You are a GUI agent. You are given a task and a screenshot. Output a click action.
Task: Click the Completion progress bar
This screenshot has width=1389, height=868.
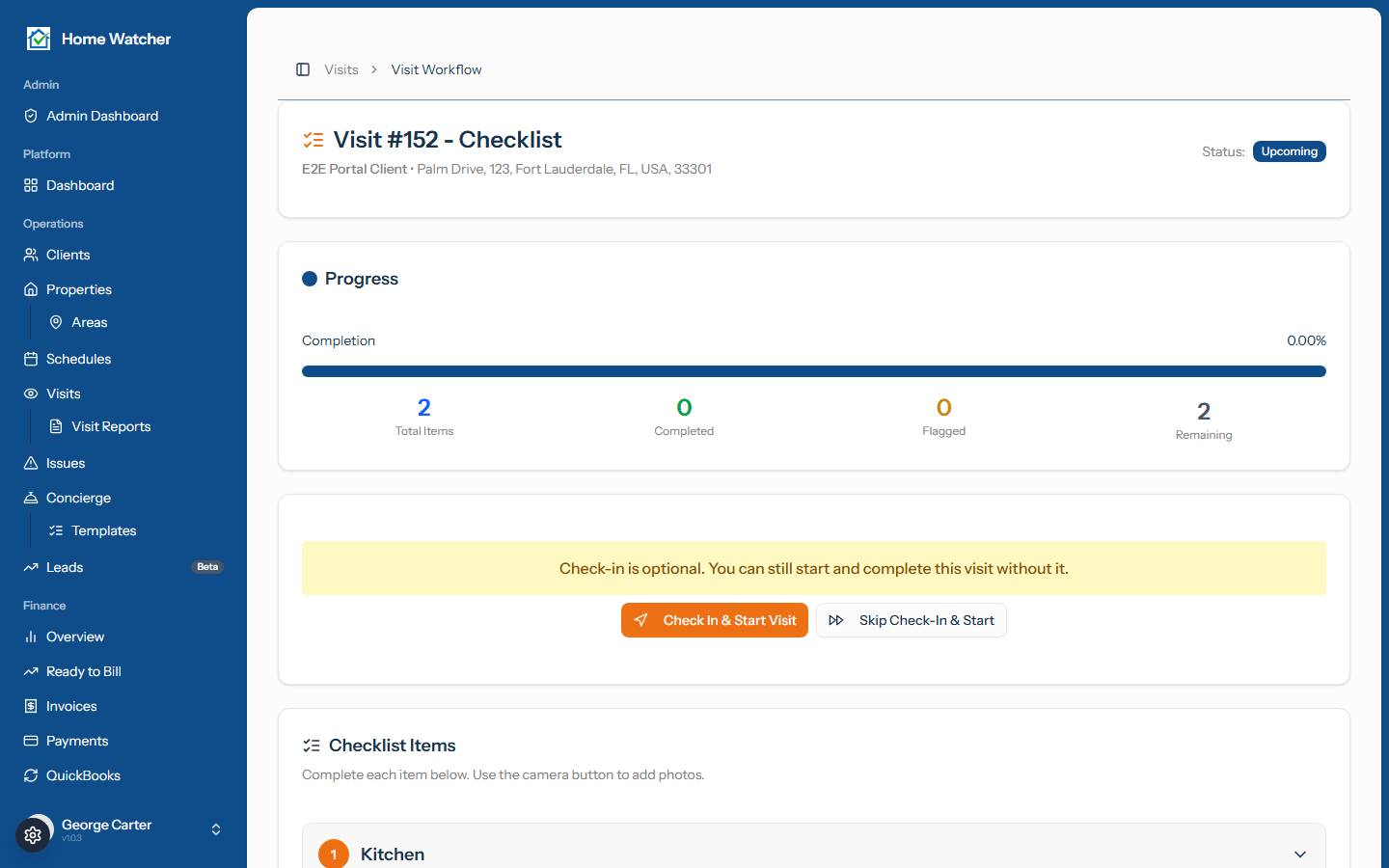[x=814, y=371]
